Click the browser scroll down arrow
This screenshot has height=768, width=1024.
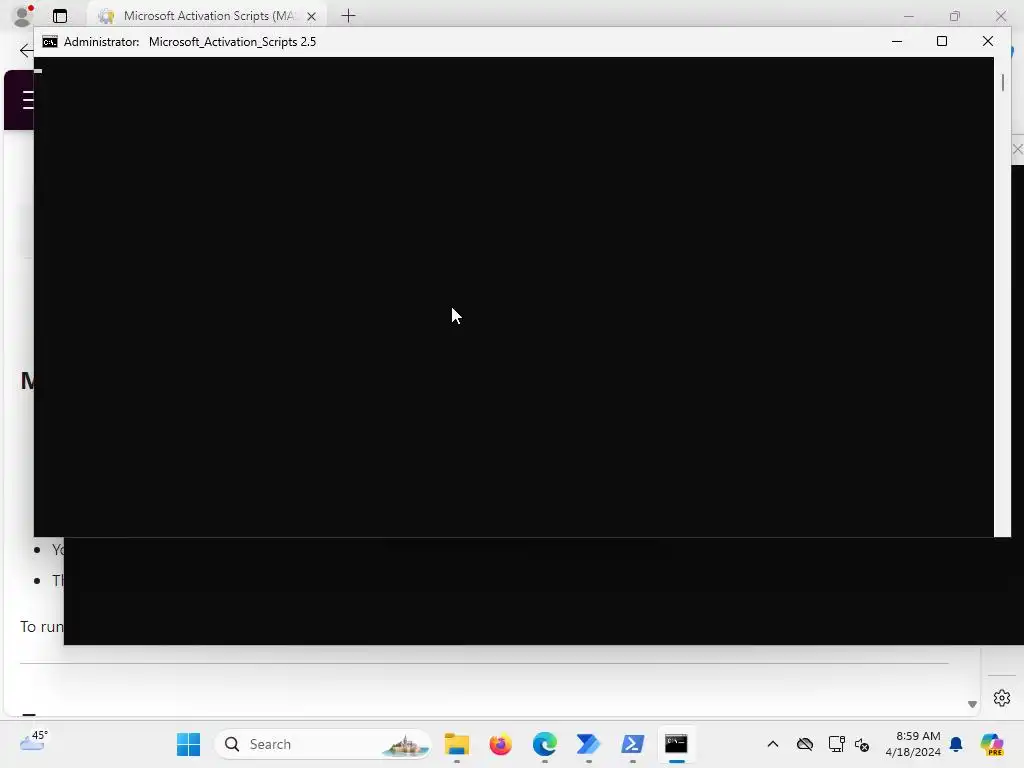pyautogui.click(x=972, y=704)
